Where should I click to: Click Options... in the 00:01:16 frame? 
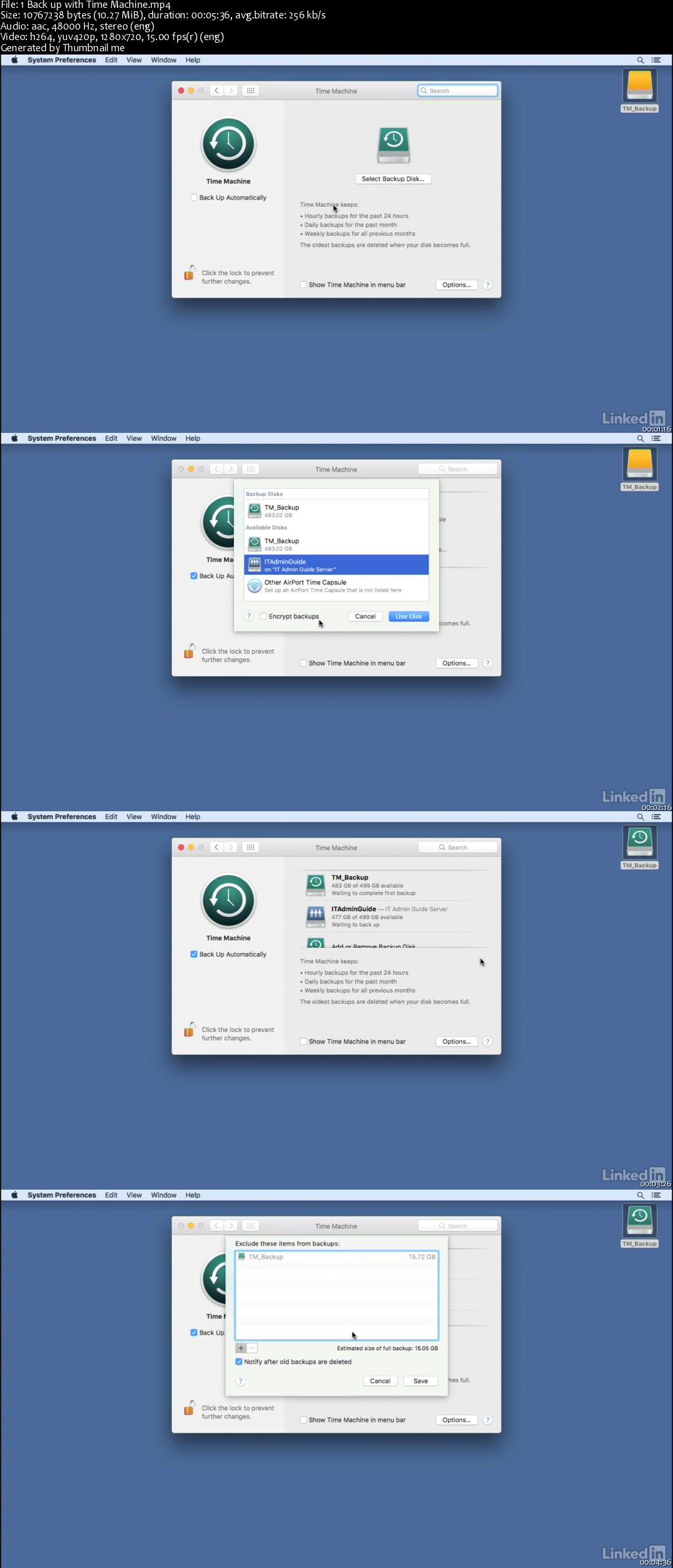[456, 285]
